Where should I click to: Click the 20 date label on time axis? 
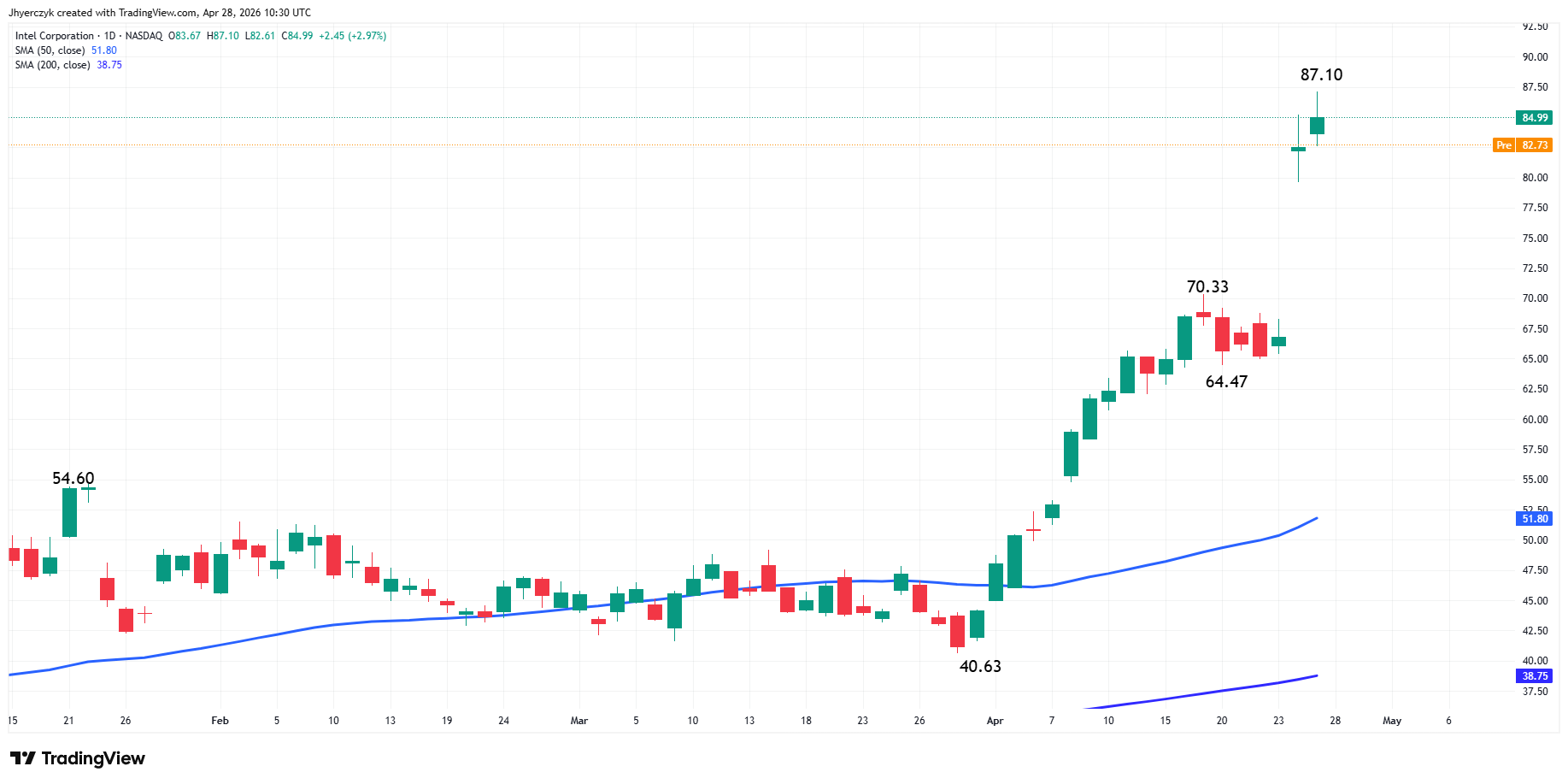tap(1222, 721)
